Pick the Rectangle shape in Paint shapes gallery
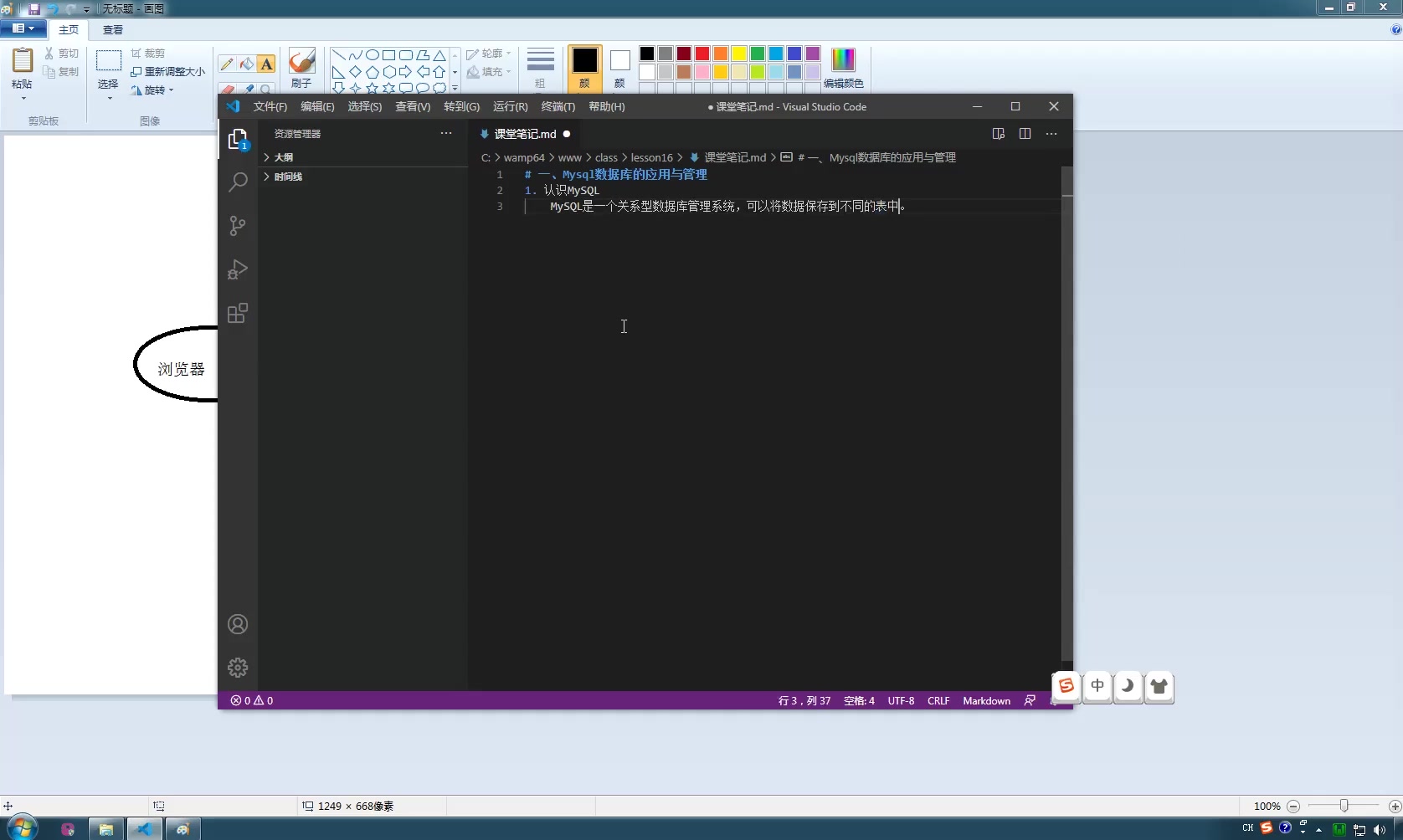The width and height of the screenshot is (1403, 840). click(389, 55)
